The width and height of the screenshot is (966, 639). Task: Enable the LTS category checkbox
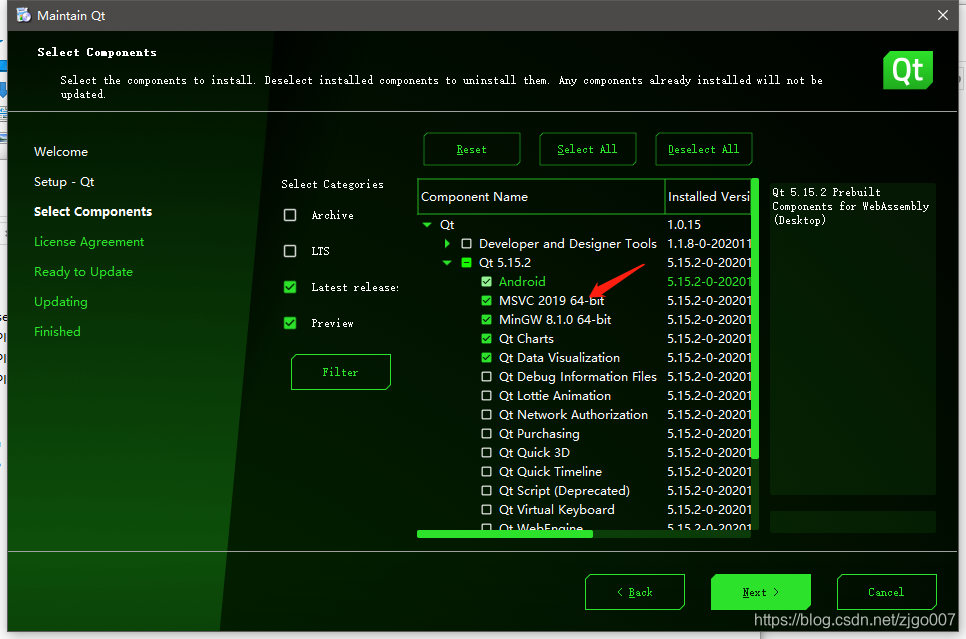(x=290, y=251)
